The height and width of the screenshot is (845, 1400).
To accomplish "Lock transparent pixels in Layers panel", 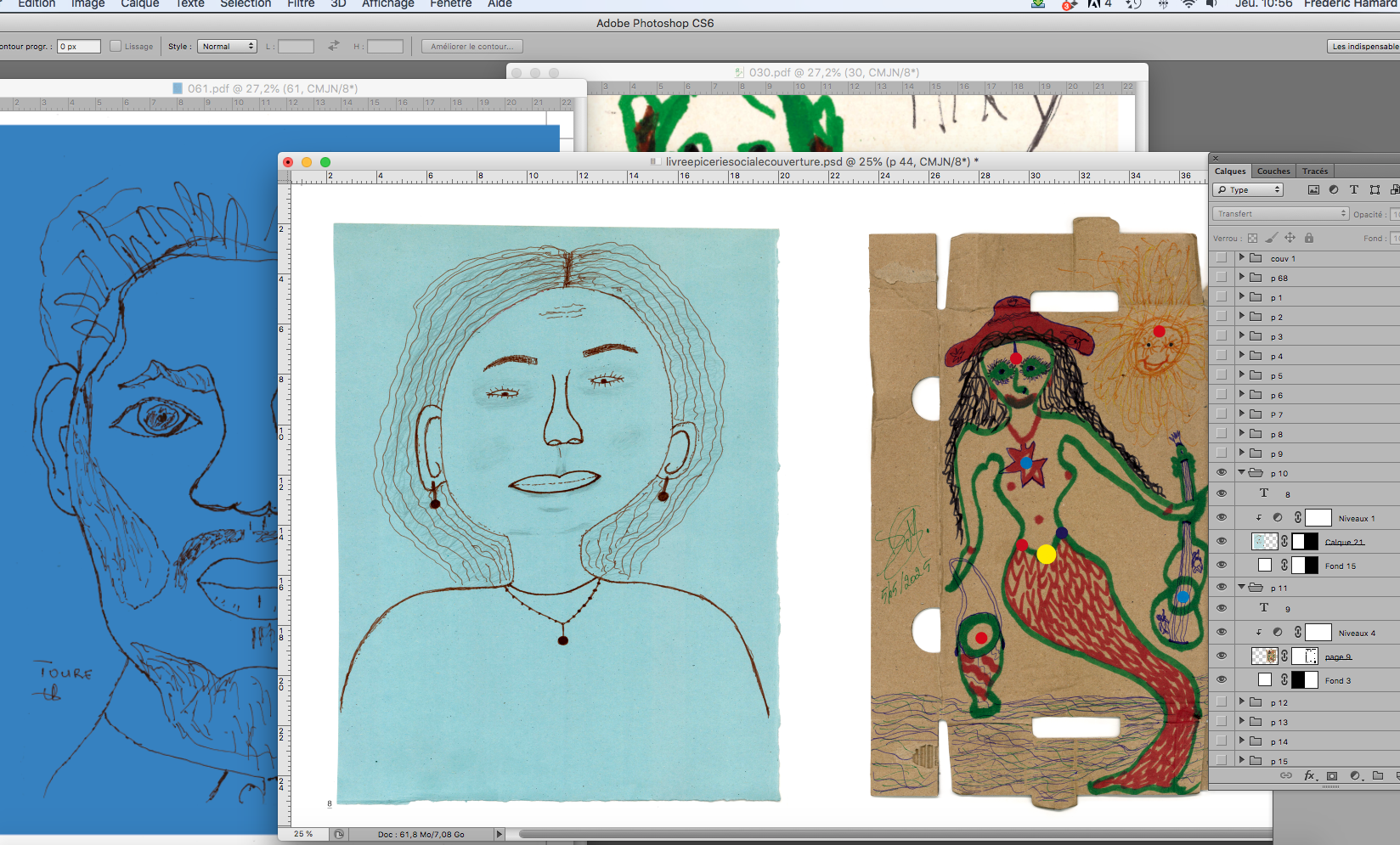I will pyautogui.click(x=1252, y=238).
